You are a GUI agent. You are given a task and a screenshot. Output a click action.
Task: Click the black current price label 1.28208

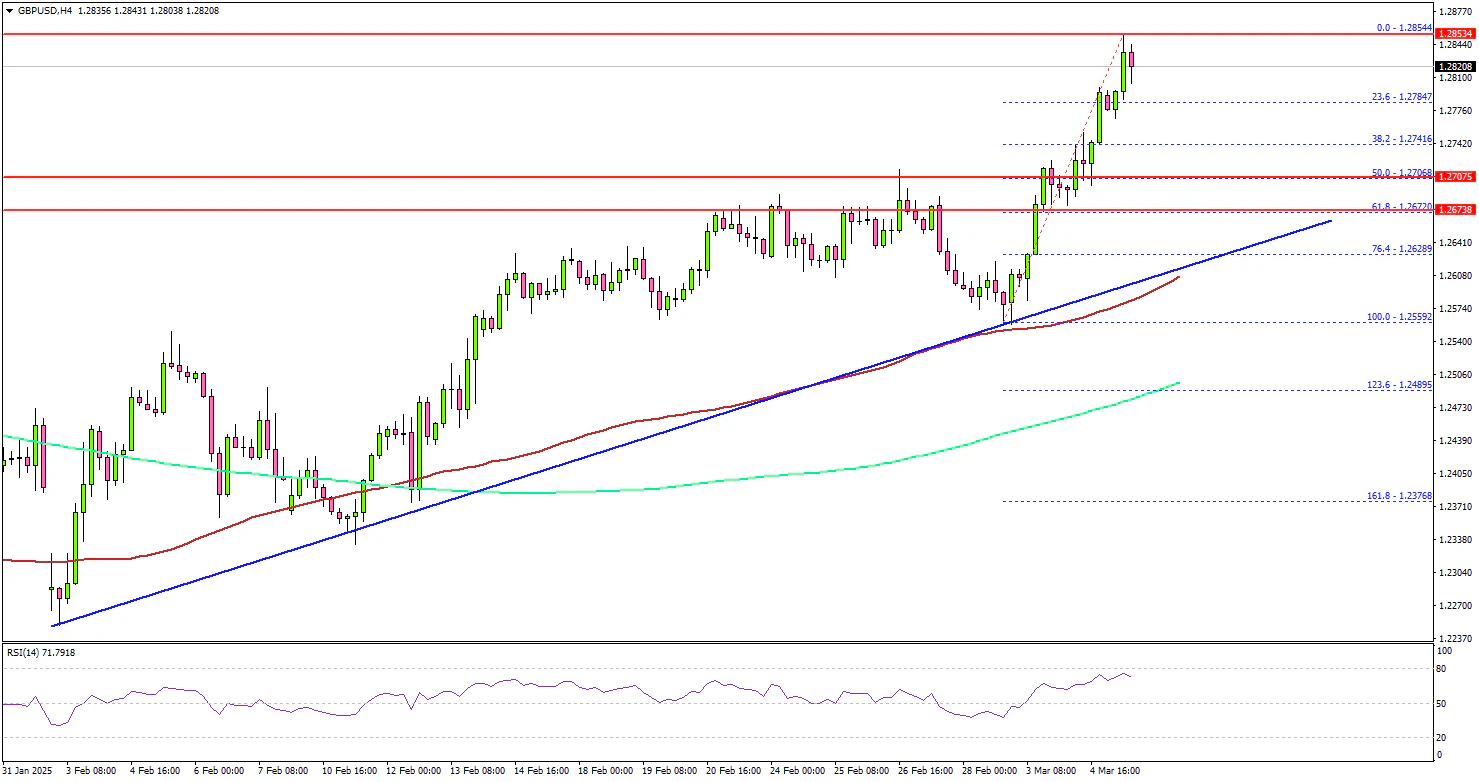coord(1456,67)
